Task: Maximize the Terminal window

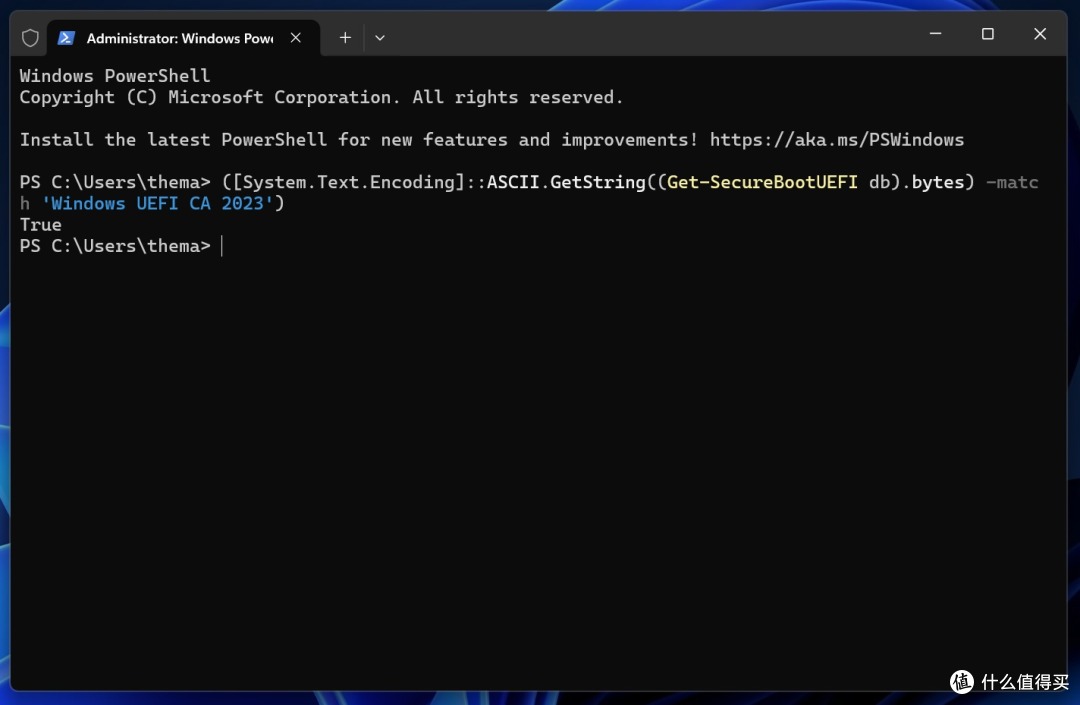Action: (x=988, y=34)
